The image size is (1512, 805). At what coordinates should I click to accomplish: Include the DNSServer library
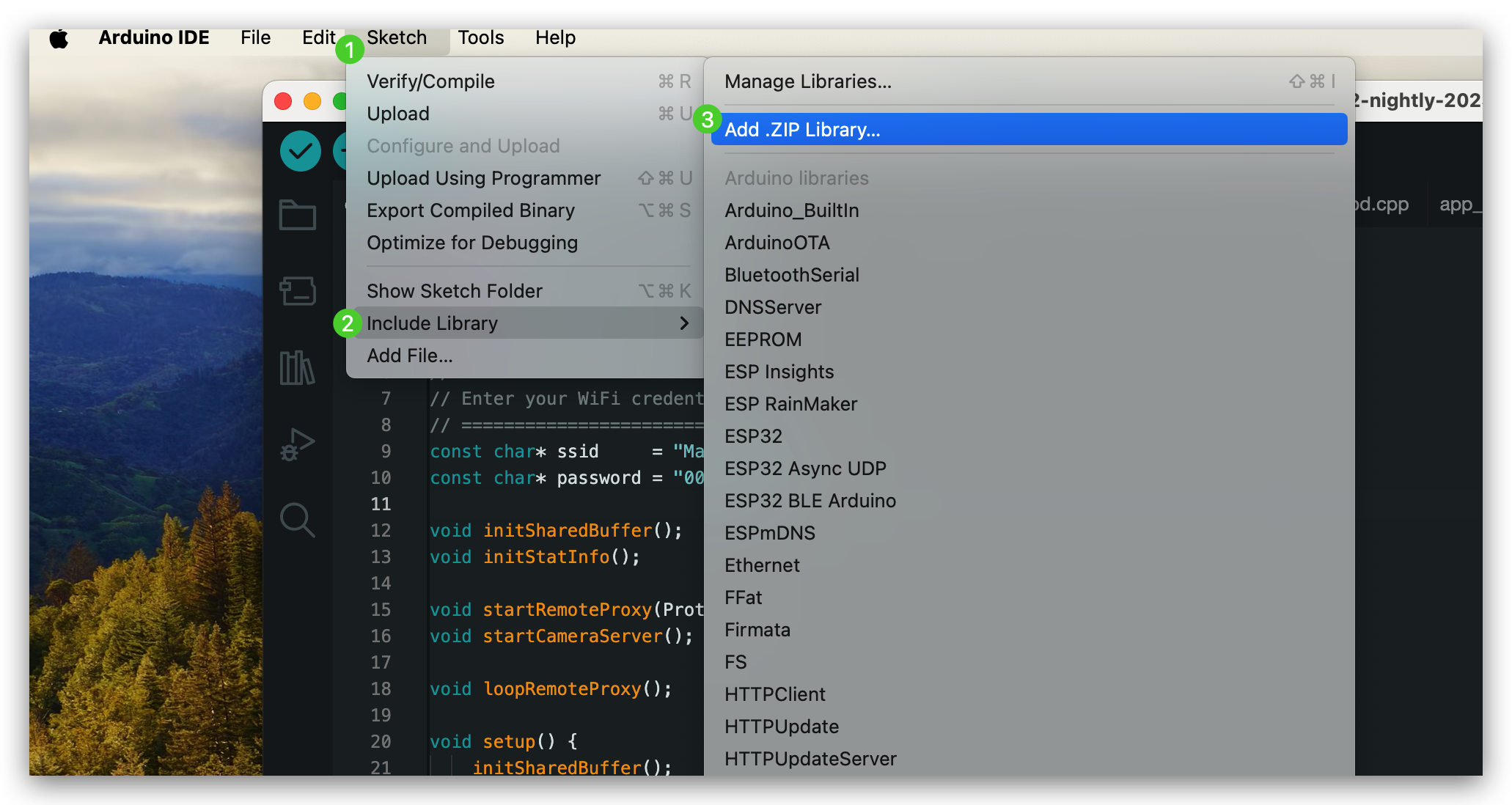[x=1029, y=307]
